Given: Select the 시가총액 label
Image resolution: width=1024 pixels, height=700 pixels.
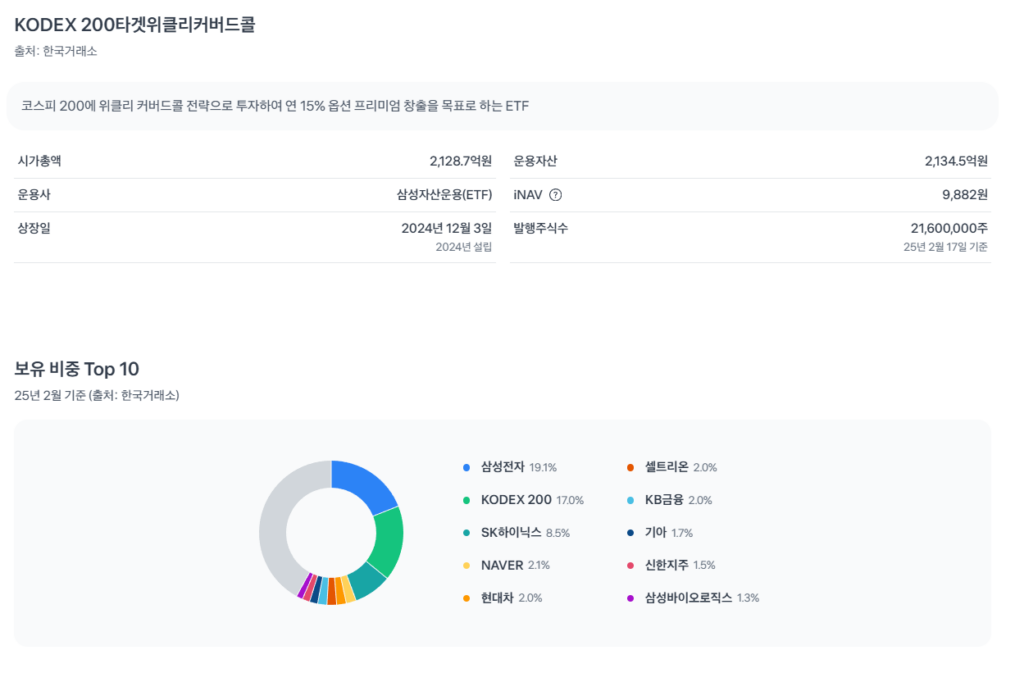Looking at the screenshot, I should (x=39, y=161).
